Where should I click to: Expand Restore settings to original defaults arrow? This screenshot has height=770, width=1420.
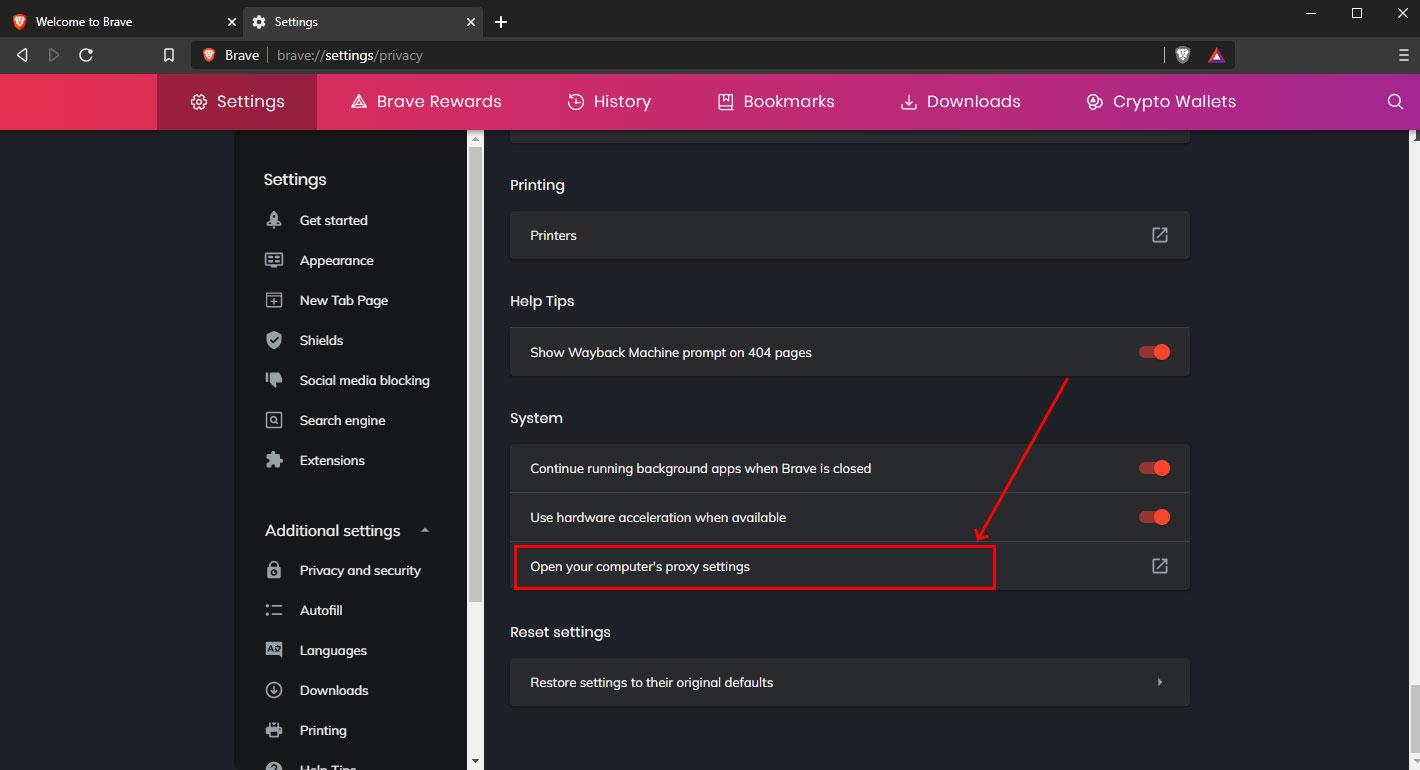coord(1160,682)
